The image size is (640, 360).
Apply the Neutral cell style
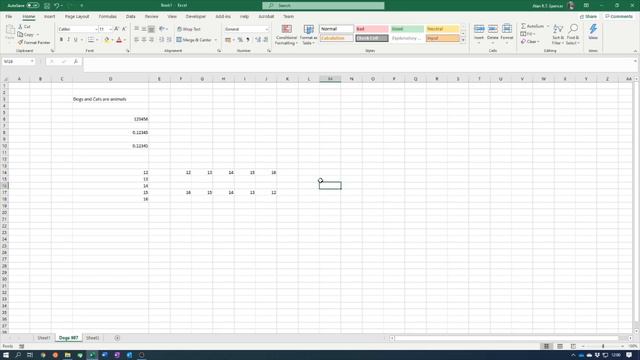(x=442, y=29)
